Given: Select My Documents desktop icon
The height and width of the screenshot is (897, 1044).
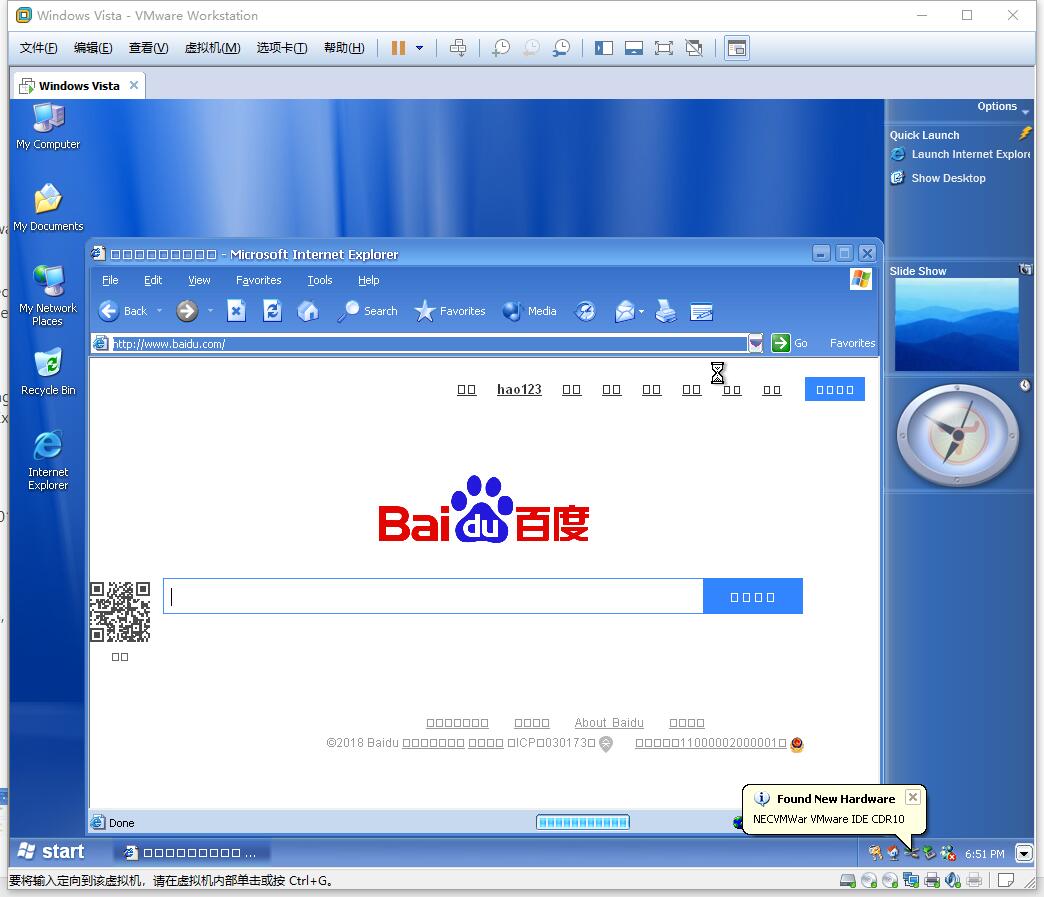Looking at the screenshot, I should click(x=48, y=208).
